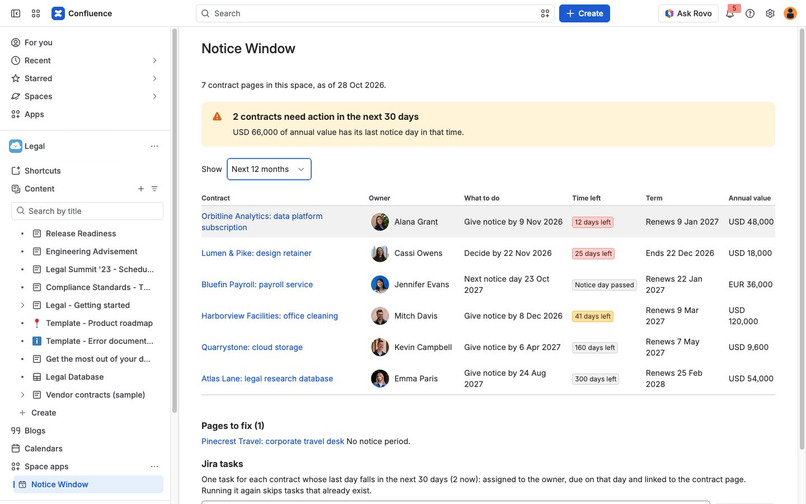Click the Notice day passed badge
The height and width of the screenshot is (504, 806).
point(604,285)
